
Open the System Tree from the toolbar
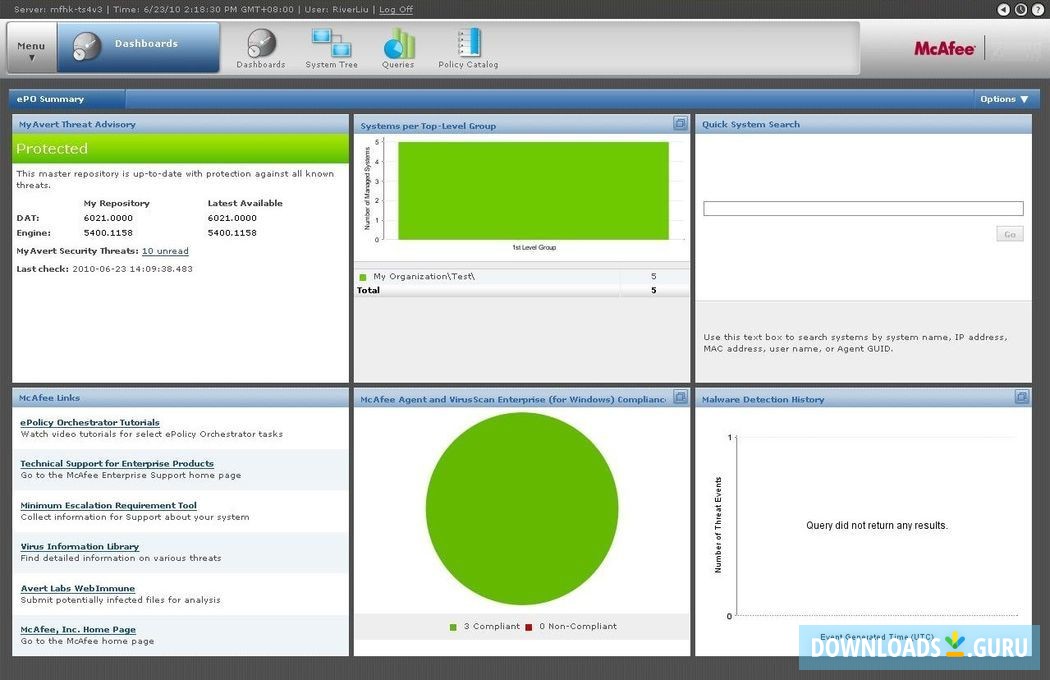click(x=331, y=45)
